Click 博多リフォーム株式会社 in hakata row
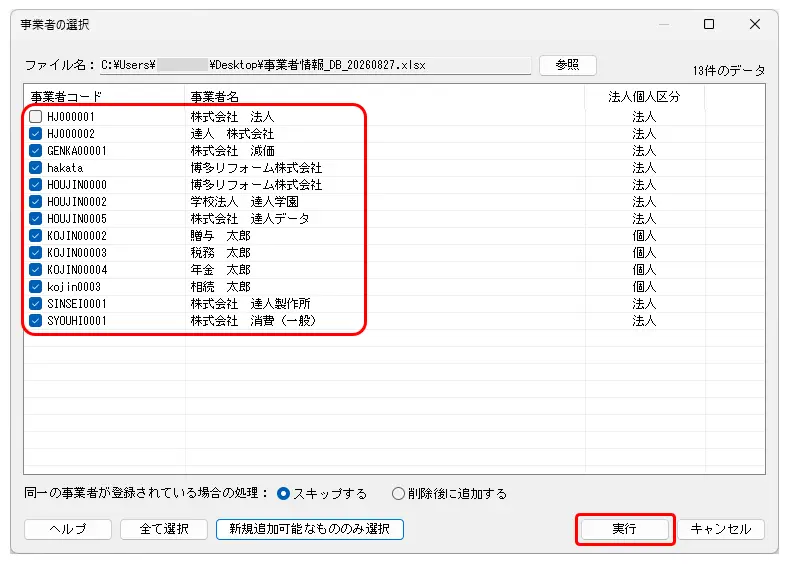Image resolution: width=790 pixels, height=564 pixels. (x=256, y=168)
